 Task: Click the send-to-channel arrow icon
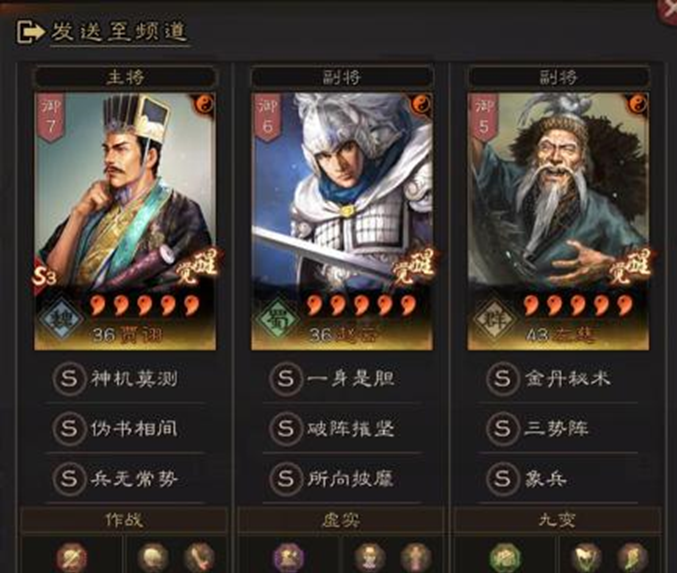(x=30, y=32)
